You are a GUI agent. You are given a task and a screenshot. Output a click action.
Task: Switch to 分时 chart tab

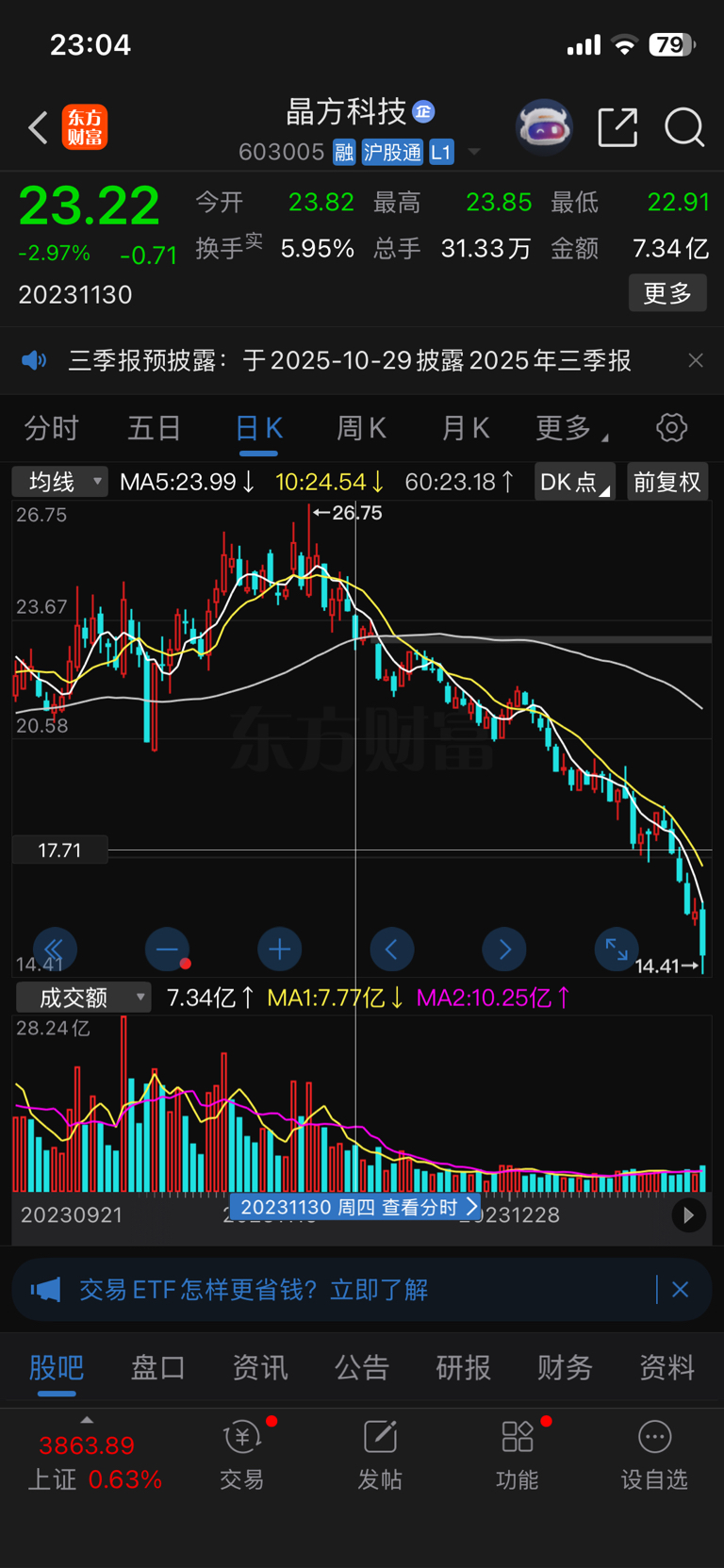(51, 428)
